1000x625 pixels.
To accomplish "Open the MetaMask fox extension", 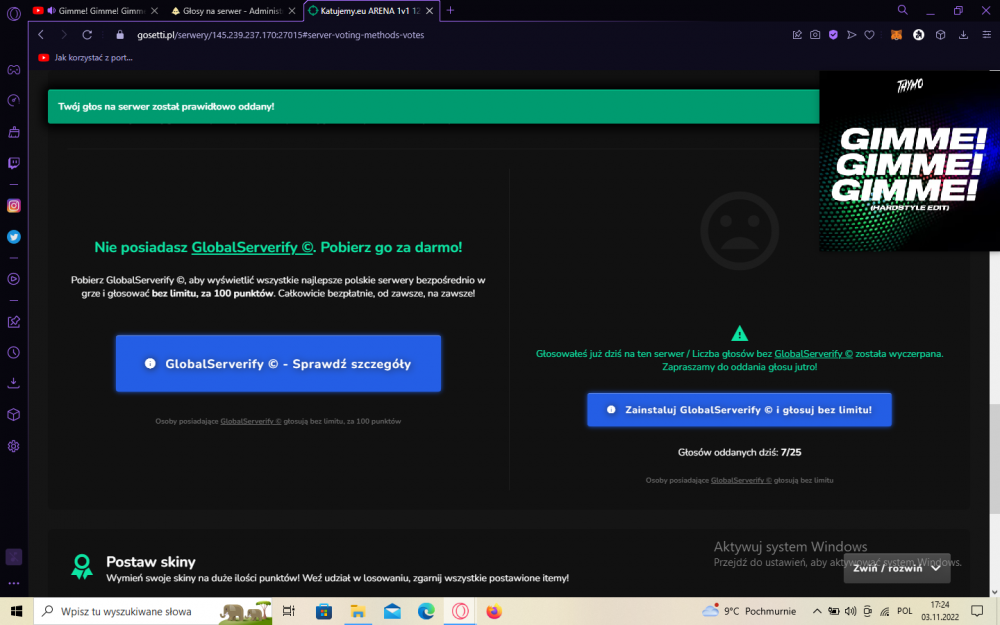I will point(896,35).
